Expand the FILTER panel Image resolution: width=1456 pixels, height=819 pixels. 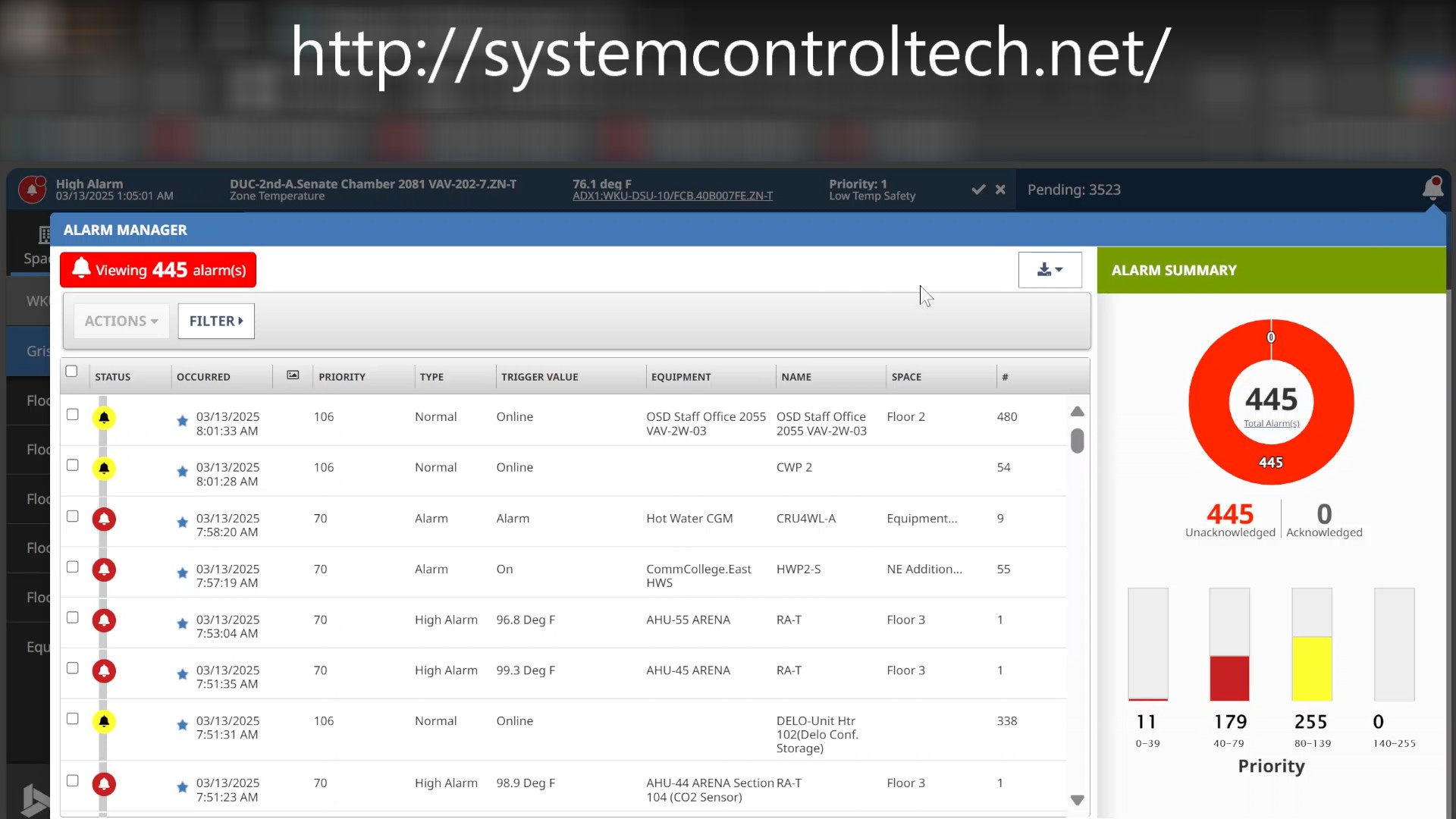(215, 321)
